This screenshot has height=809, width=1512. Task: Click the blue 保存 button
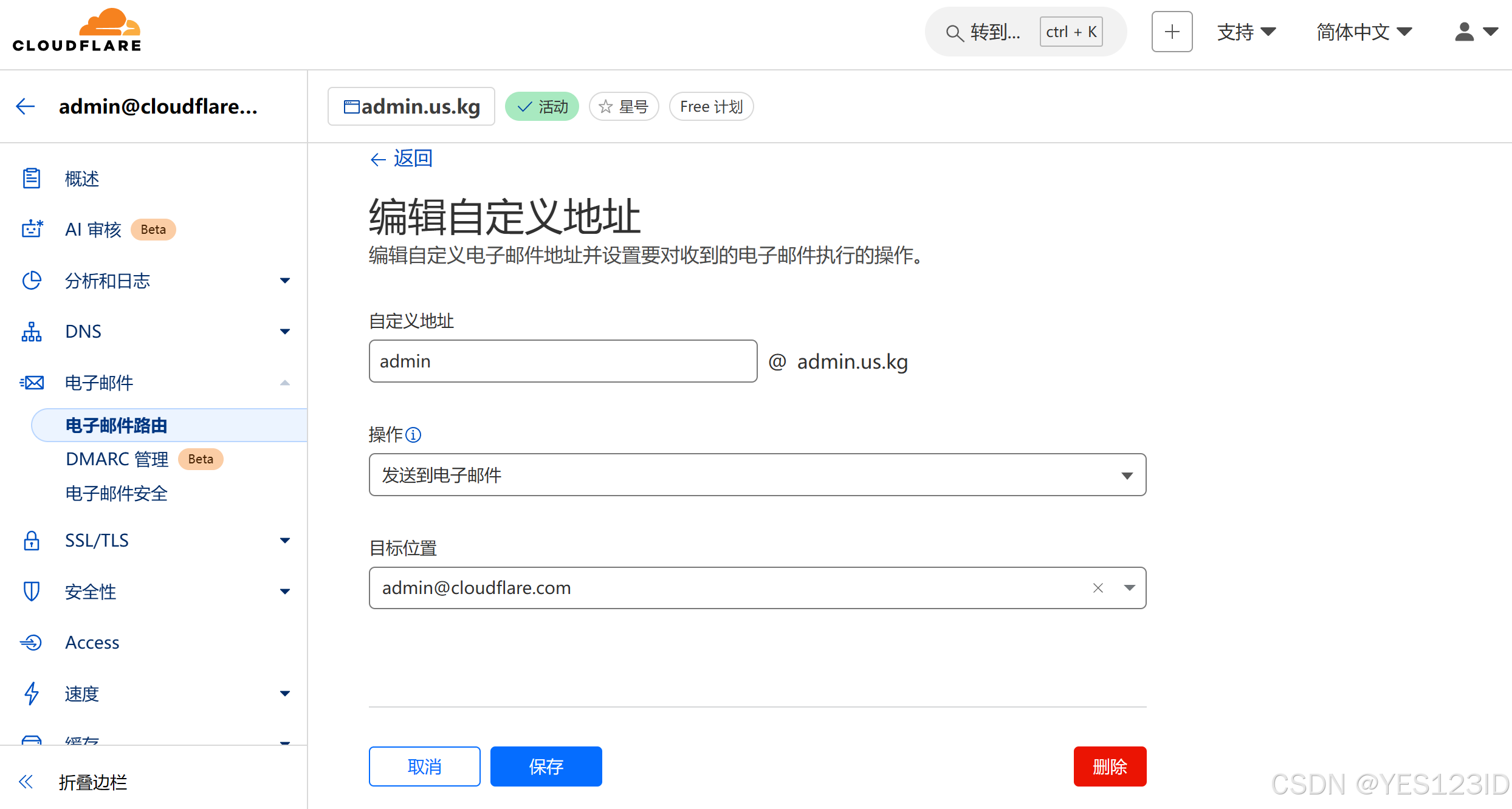(546, 766)
